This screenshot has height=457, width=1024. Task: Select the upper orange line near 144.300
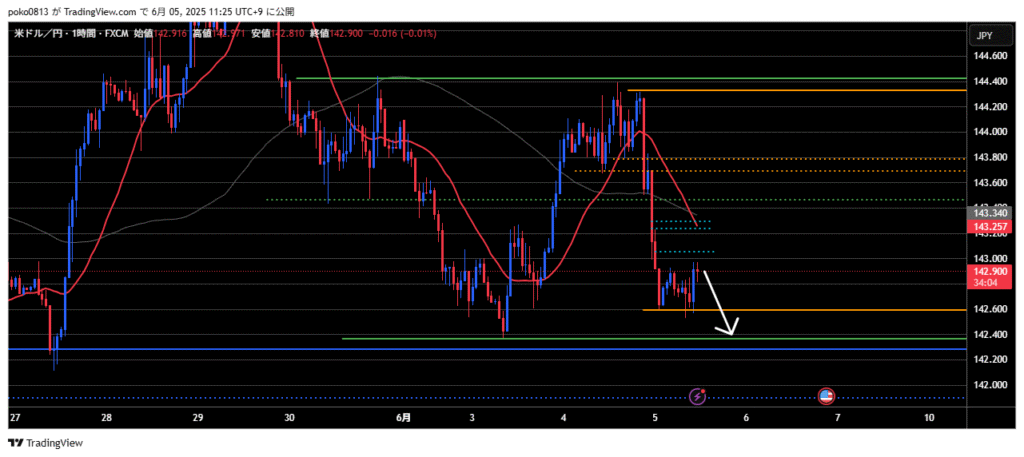click(800, 91)
